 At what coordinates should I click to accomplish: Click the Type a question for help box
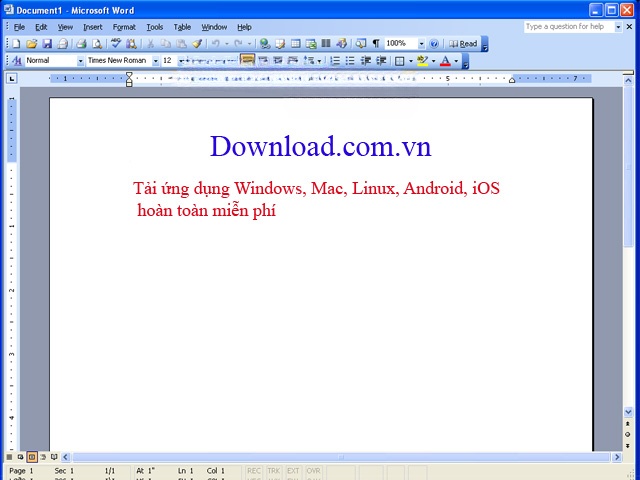pyautogui.click(x=569, y=27)
